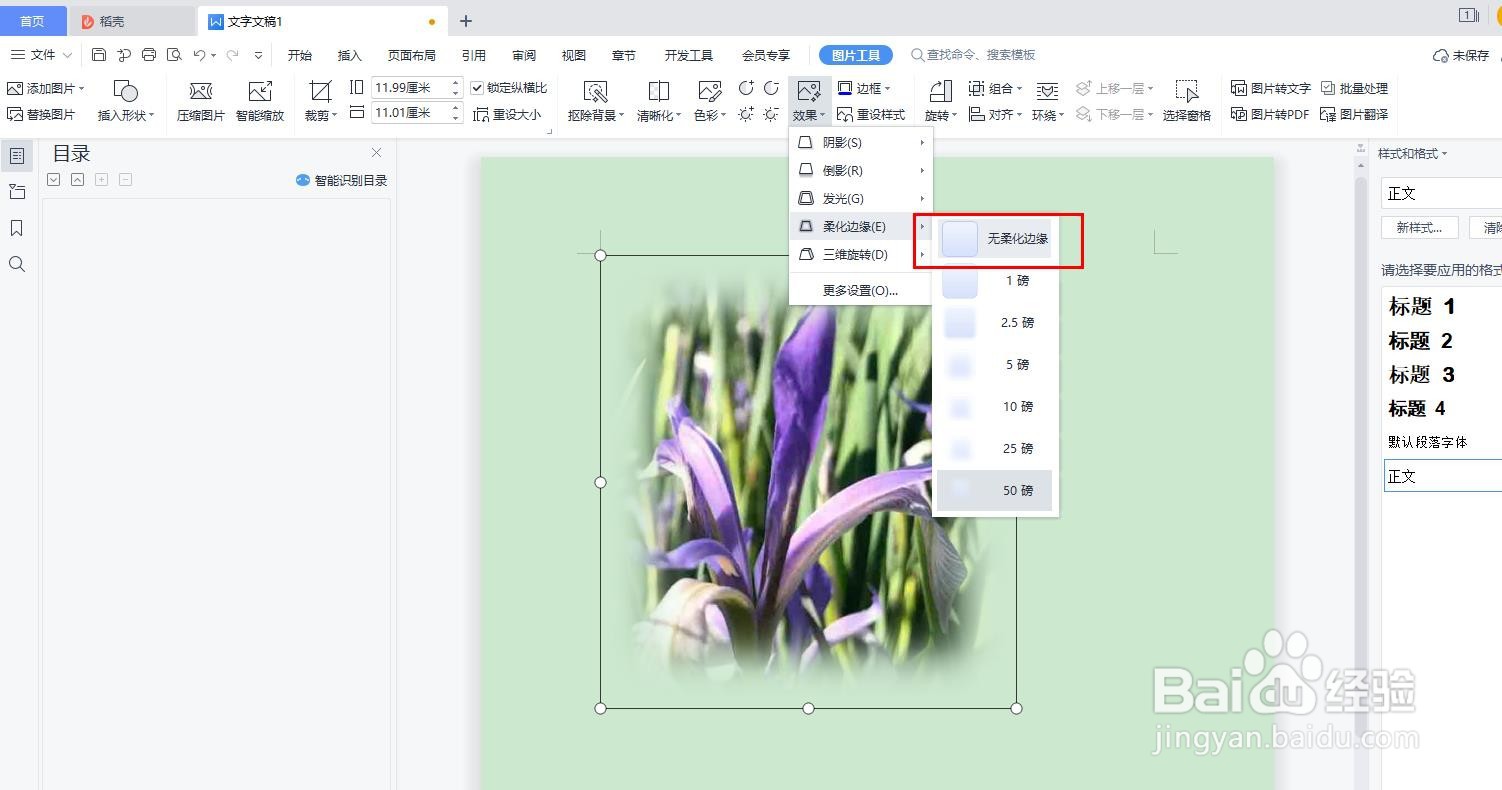Viewport: 1502px width, 790px height.
Task: Click decrease brightness sun icon
Action: pyautogui.click(x=771, y=114)
